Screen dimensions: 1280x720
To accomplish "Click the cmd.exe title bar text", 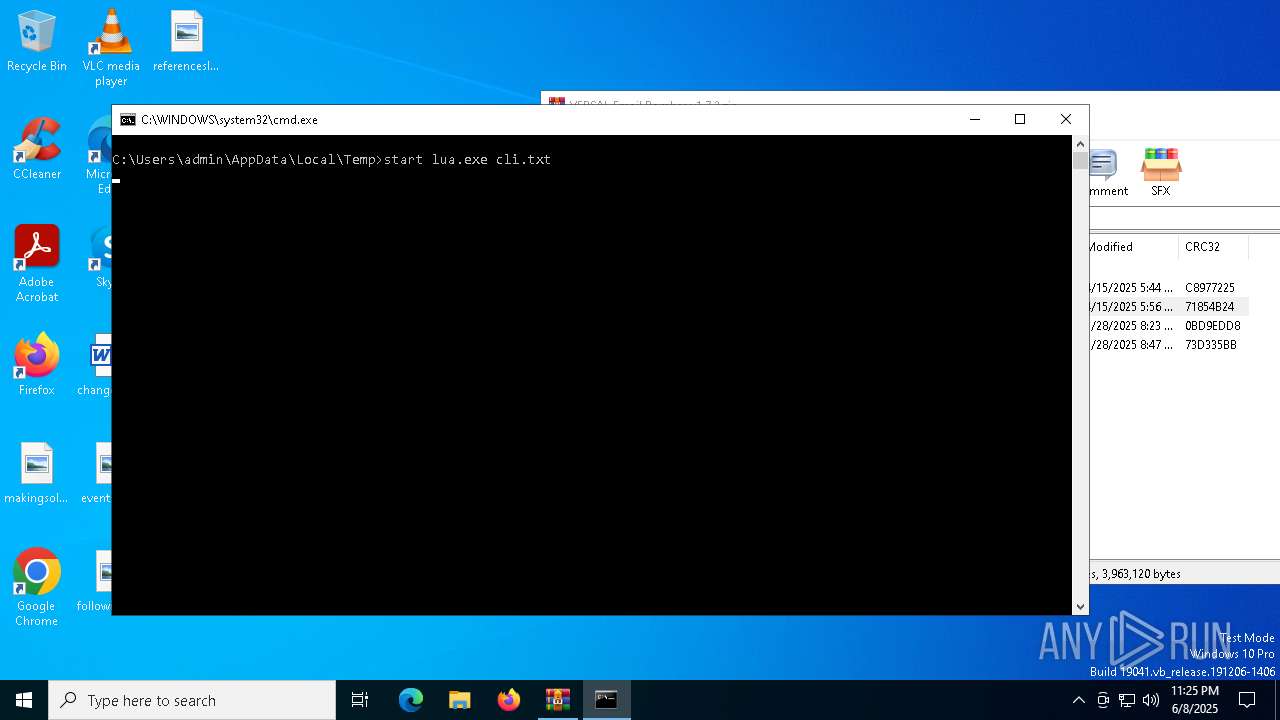I will click(x=229, y=119).
